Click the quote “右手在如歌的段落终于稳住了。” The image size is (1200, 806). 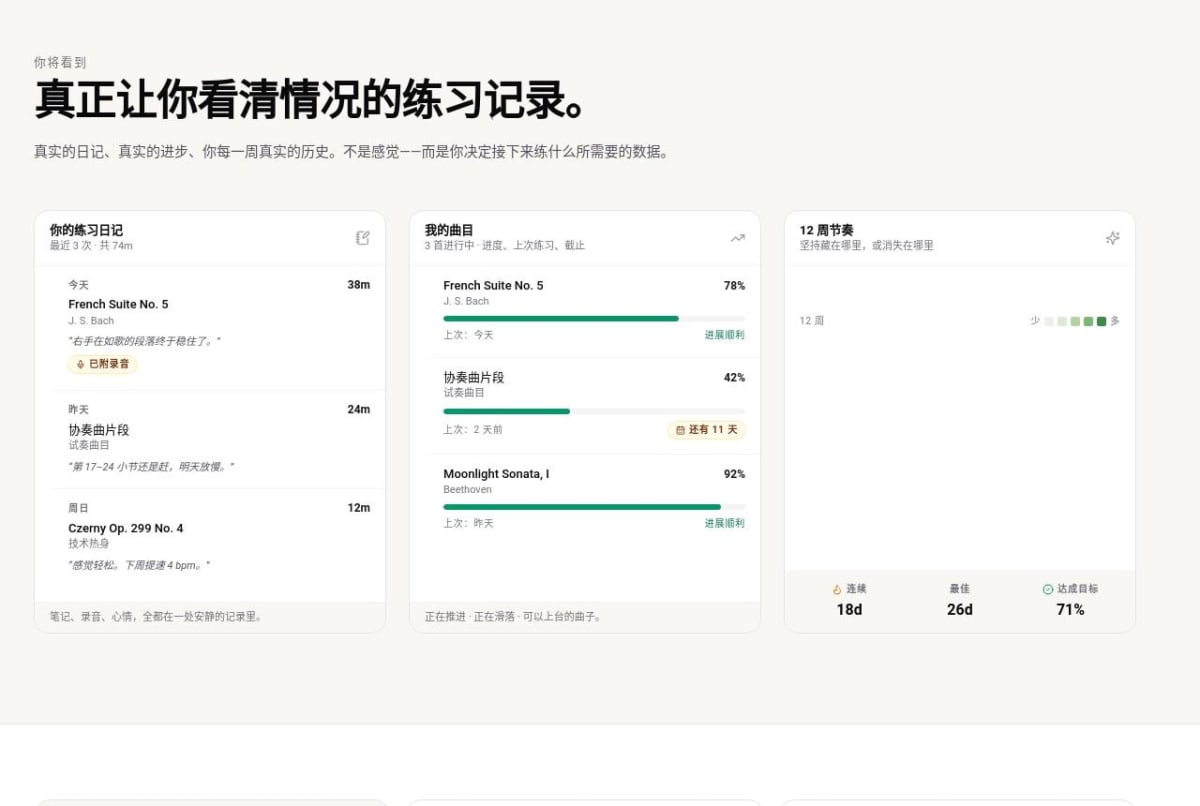pyautogui.click(x=144, y=341)
